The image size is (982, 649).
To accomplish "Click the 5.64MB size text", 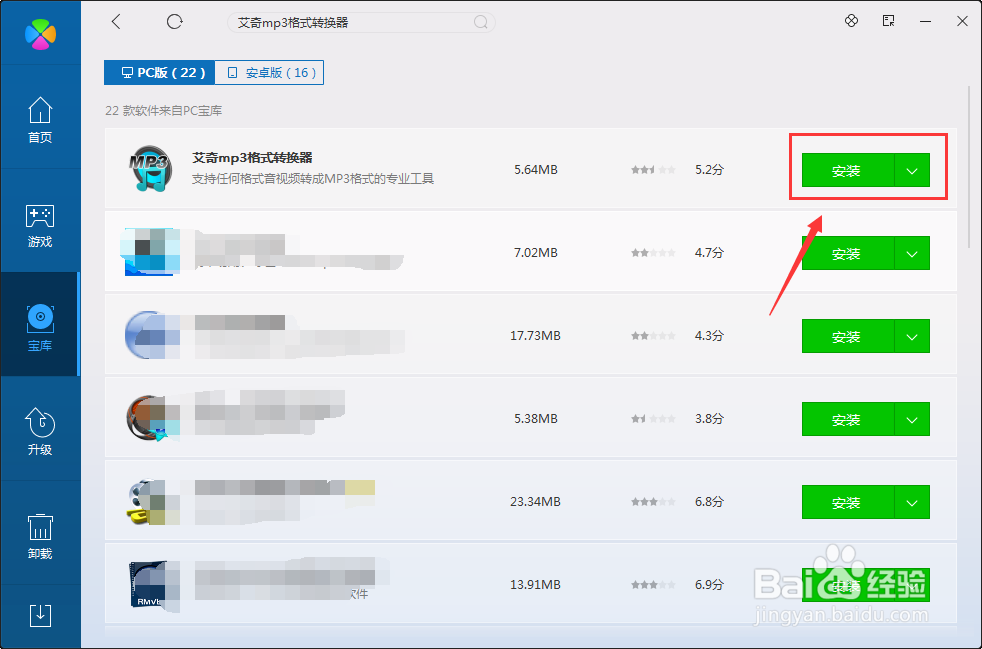I will [535, 170].
